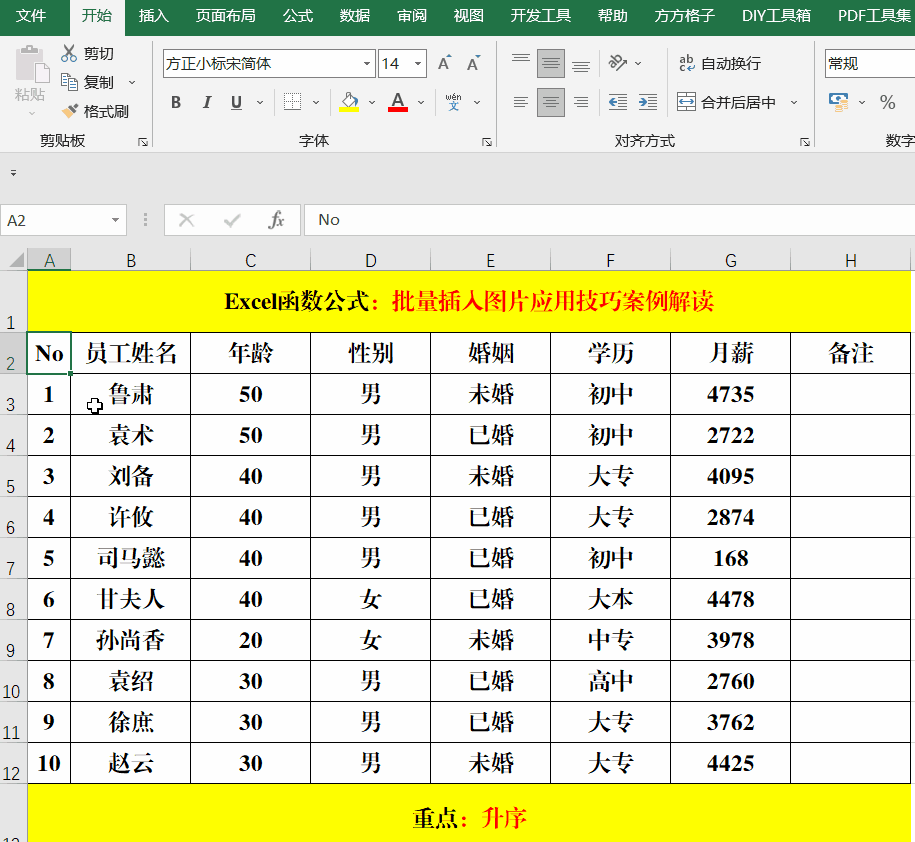
Task: Open the Name Box dropdown arrow
Action: tap(115, 220)
